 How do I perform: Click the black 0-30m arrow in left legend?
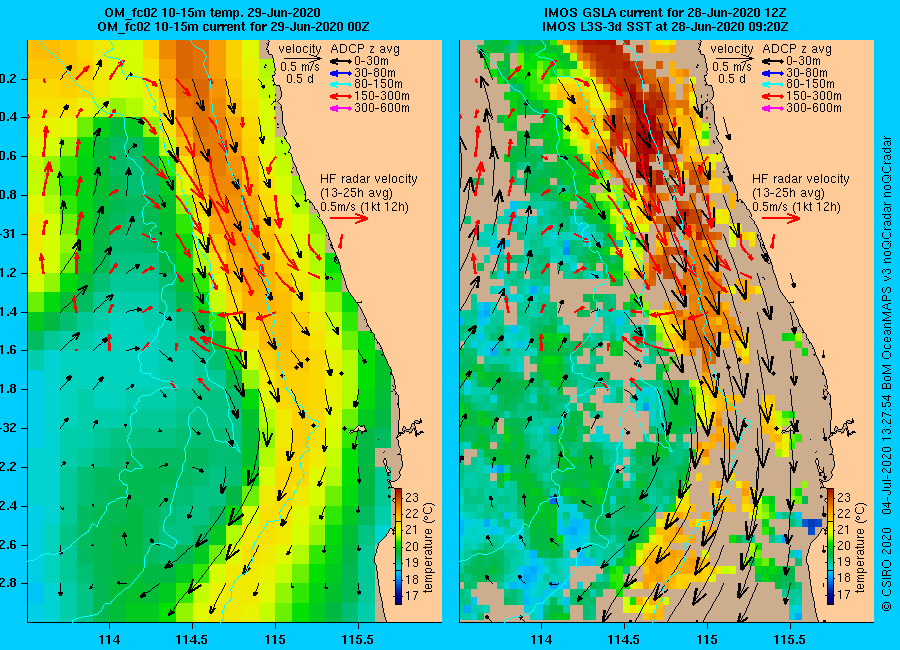(341, 61)
